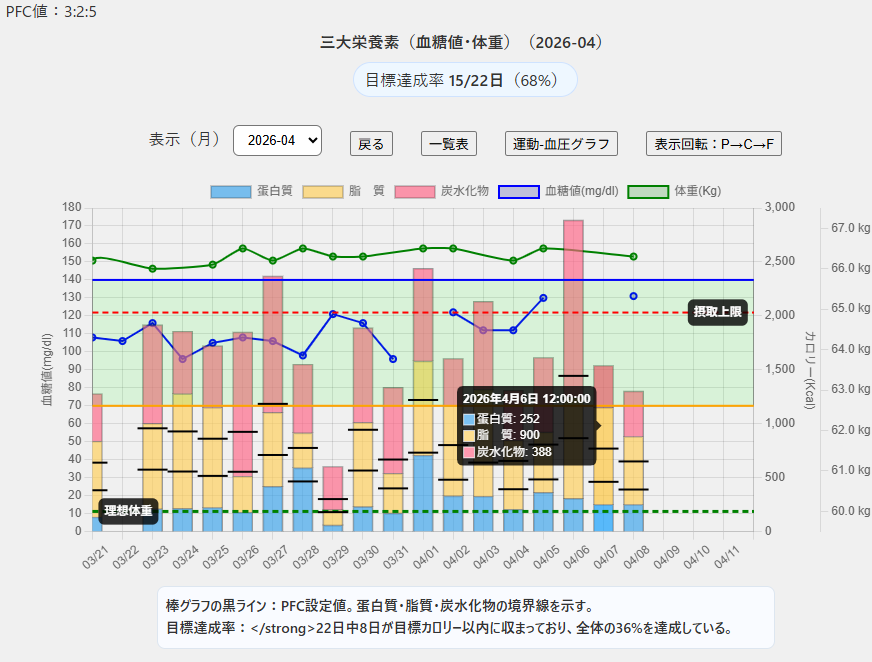
Task: Click the green weight point at 03/26
Action: (x=243, y=248)
